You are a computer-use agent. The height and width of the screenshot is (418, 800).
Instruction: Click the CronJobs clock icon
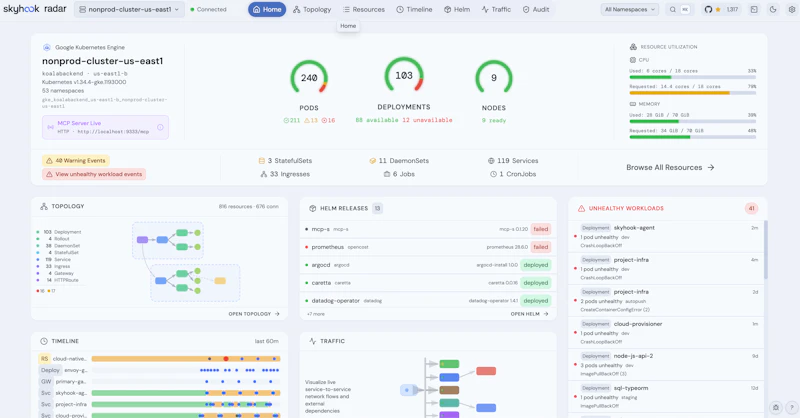pos(493,174)
